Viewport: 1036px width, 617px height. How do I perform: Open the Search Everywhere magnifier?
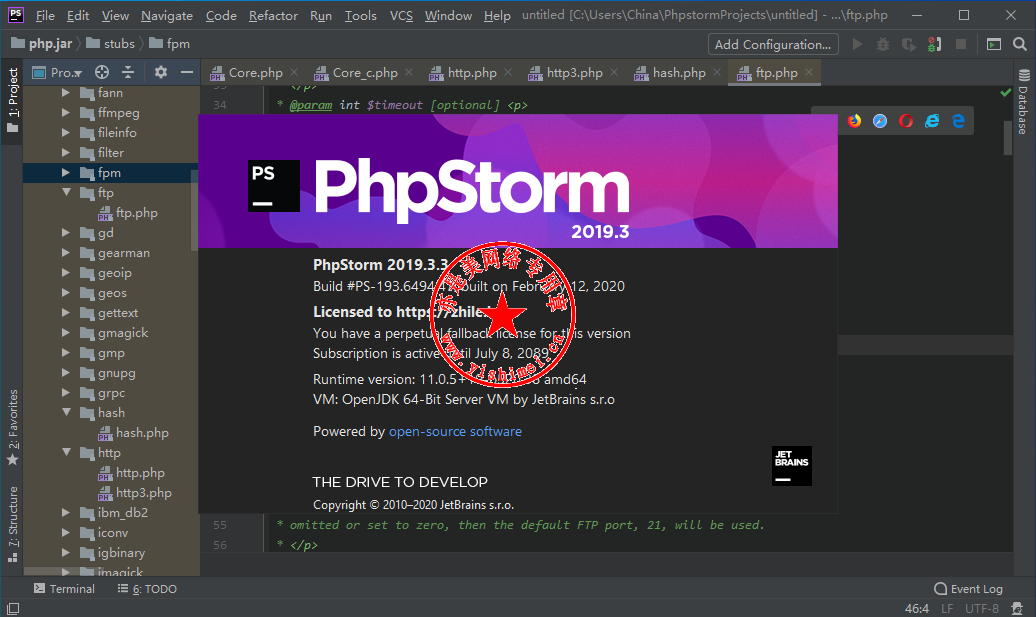click(x=1019, y=44)
